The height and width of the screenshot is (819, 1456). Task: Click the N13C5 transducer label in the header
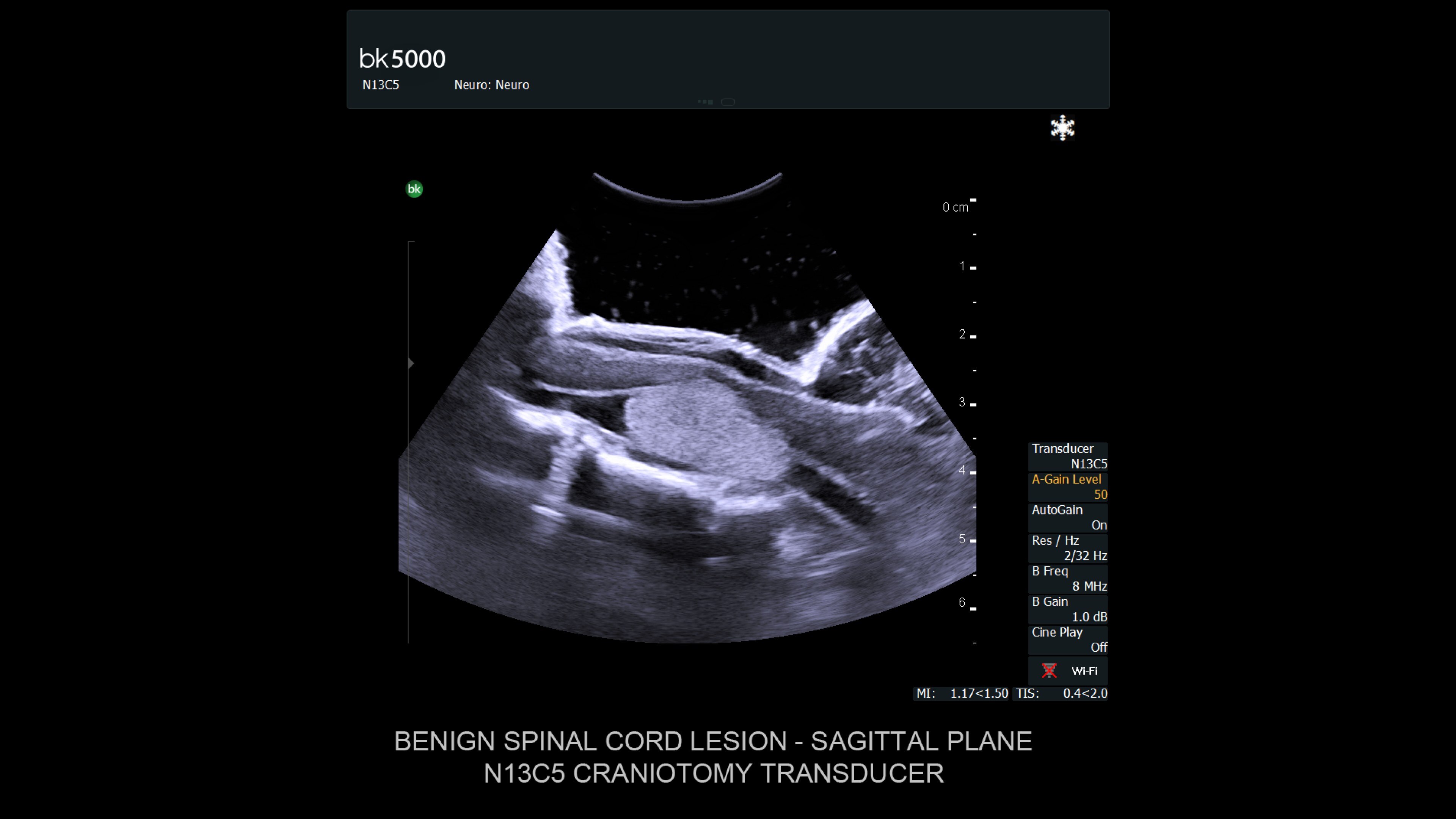(380, 85)
